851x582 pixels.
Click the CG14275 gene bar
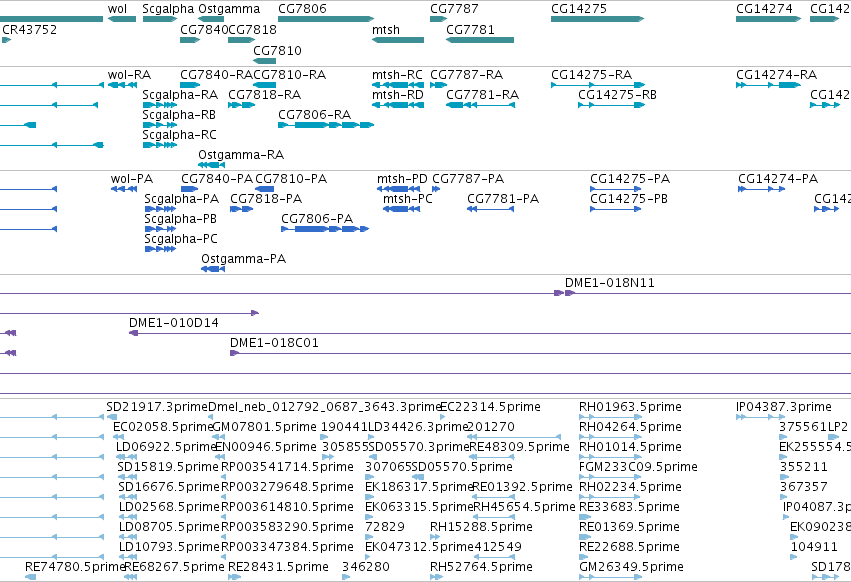coord(598,19)
